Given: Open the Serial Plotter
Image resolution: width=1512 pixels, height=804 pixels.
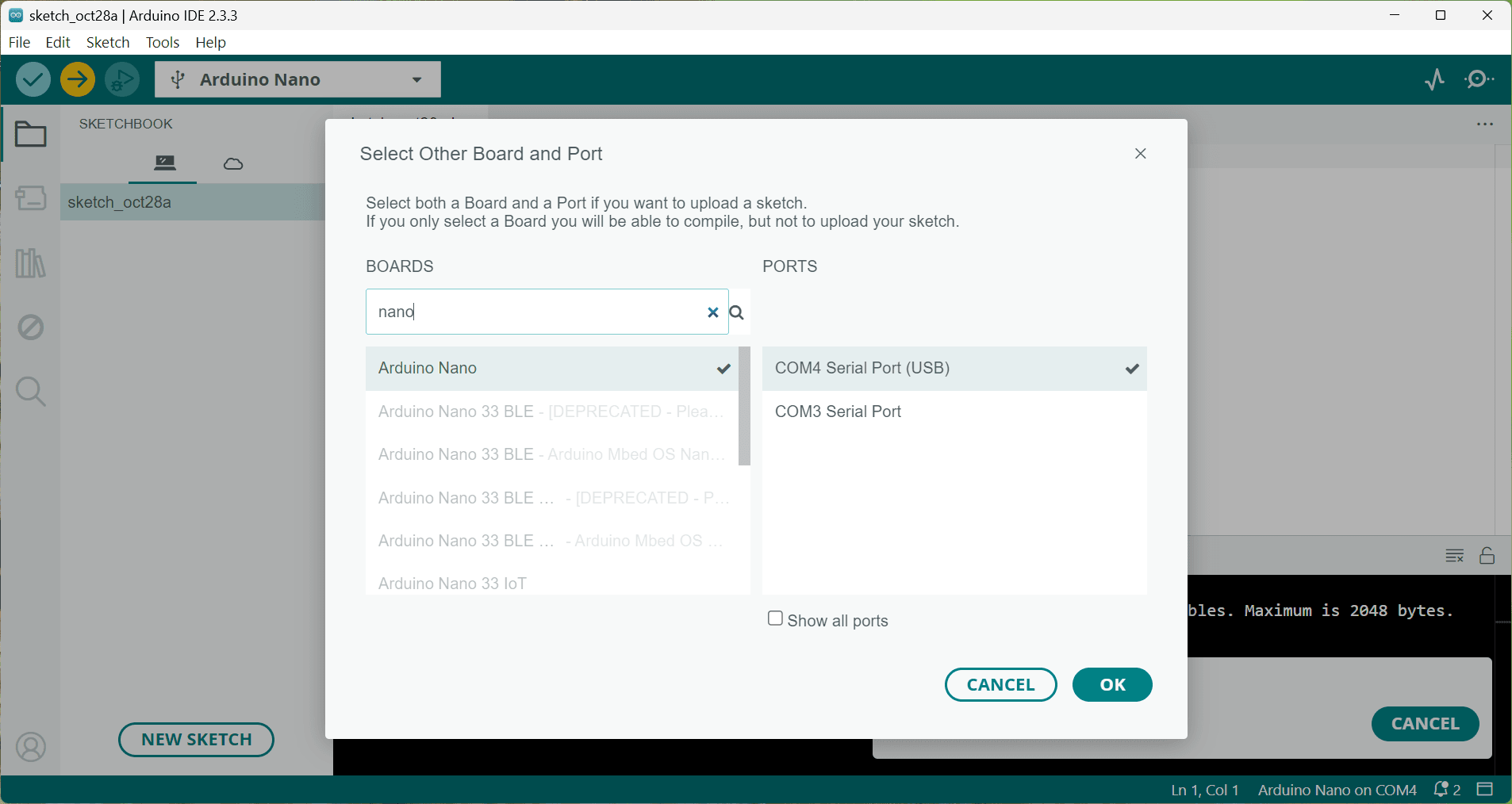Looking at the screenshot, I should pyautogui.click(x=1434, y=79).
